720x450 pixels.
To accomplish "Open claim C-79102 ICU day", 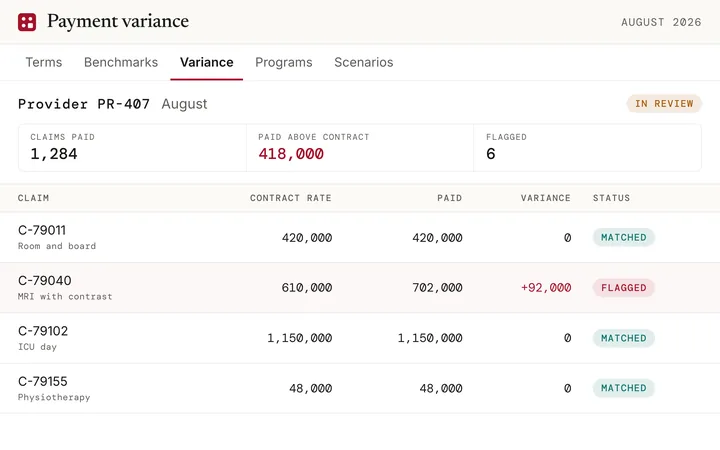I will tap(360, 338).
